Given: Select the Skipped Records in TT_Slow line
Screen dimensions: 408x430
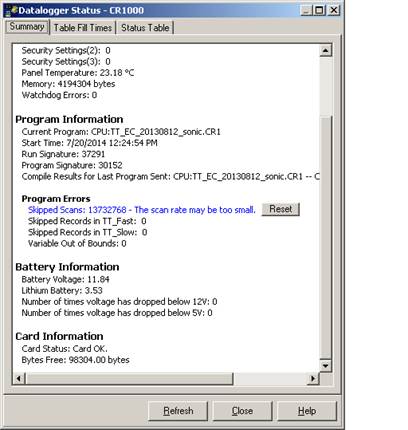Looking at the screenshot, I should click(88, 232).
